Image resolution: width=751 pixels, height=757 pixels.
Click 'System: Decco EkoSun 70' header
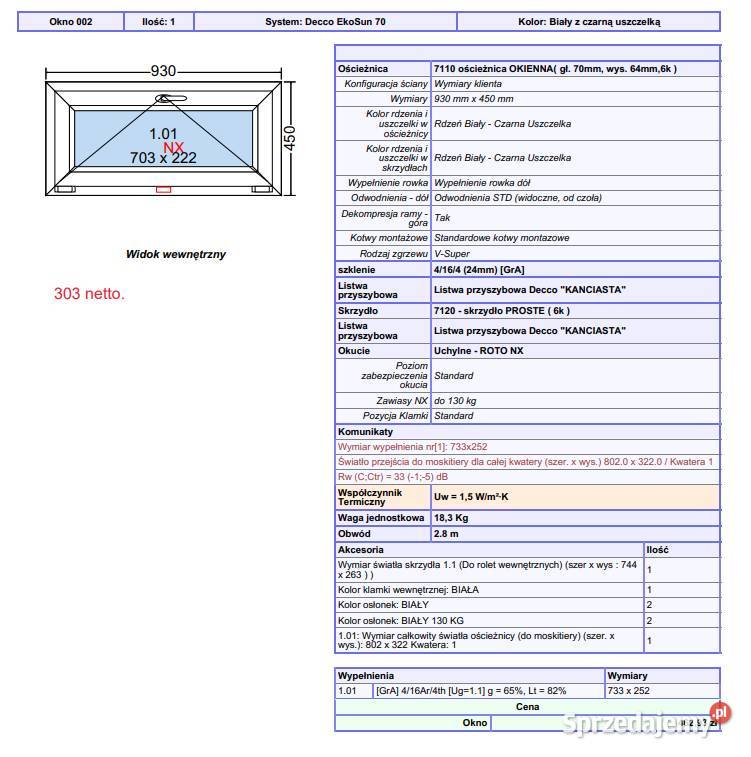pyautogui.click(x=325, y=22)
